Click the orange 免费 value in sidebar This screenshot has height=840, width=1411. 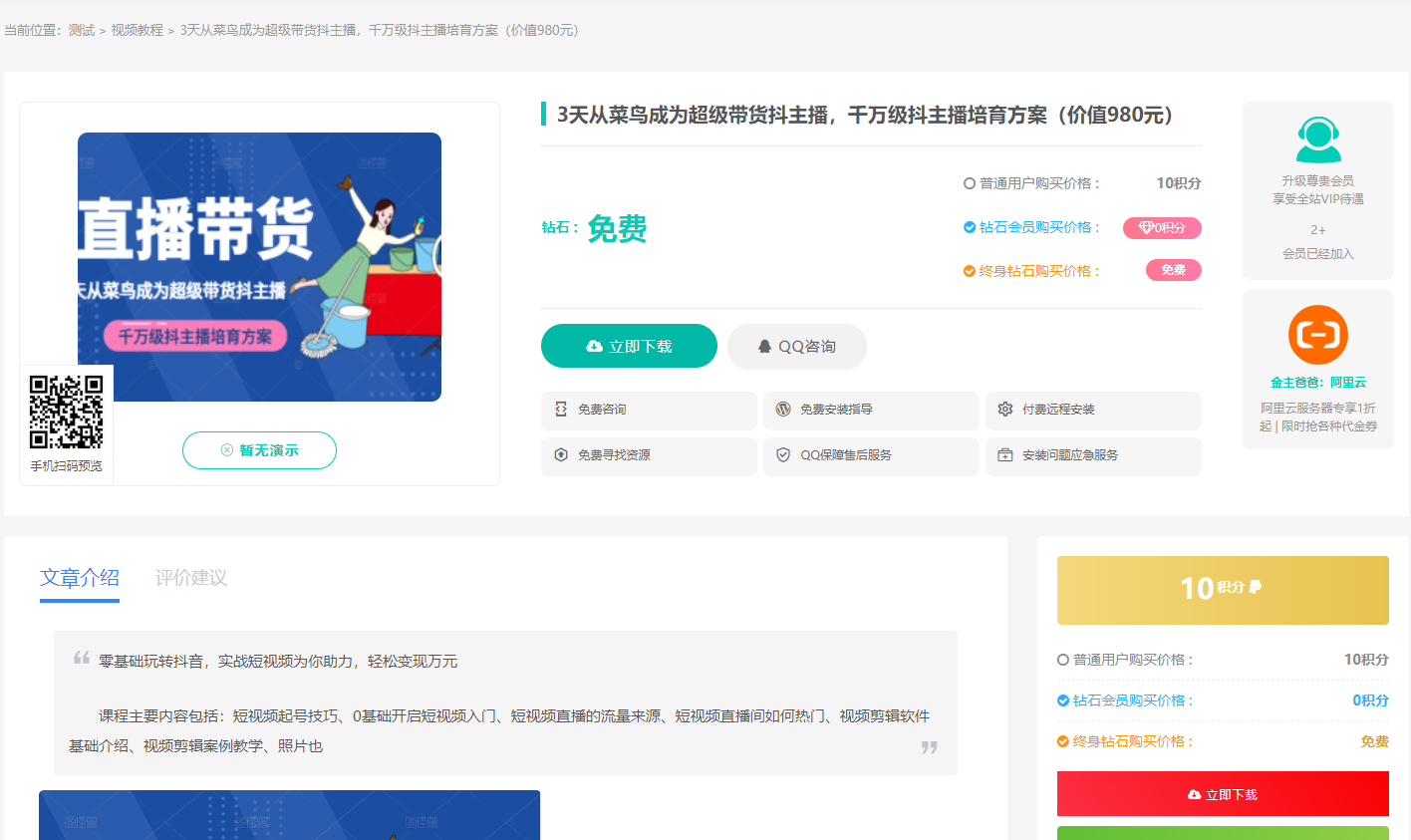tap(1375, 741)
